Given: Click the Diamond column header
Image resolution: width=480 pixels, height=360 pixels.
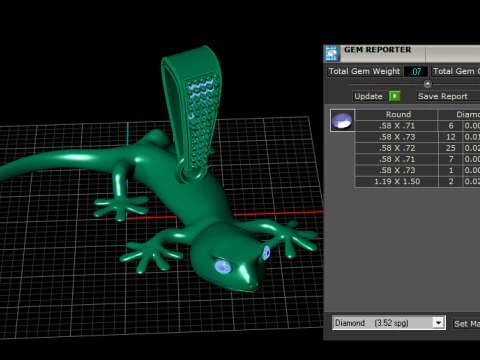Looking at the screenshot, I should (x=459, y=115).
